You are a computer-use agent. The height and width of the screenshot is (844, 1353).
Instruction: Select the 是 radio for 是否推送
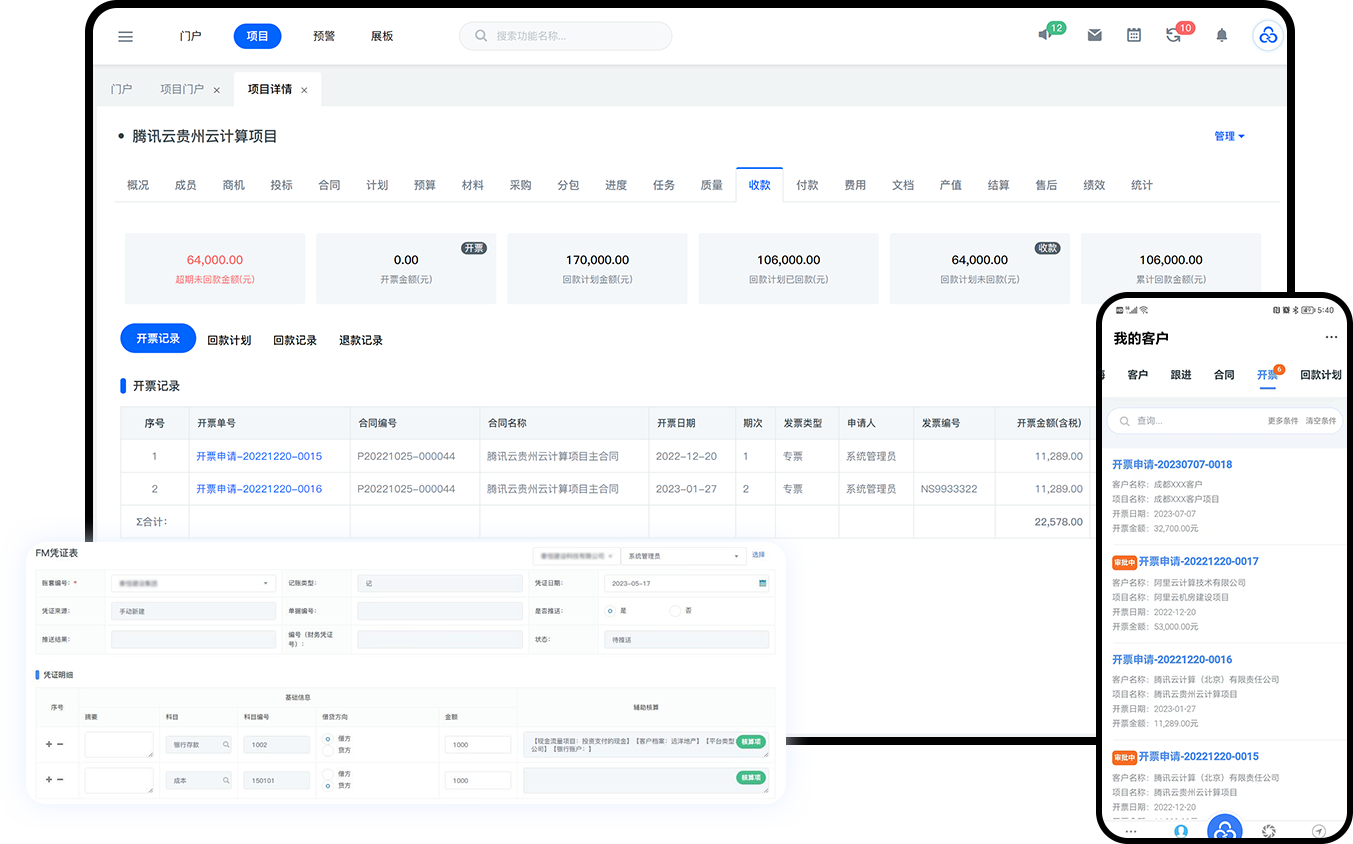610,610
